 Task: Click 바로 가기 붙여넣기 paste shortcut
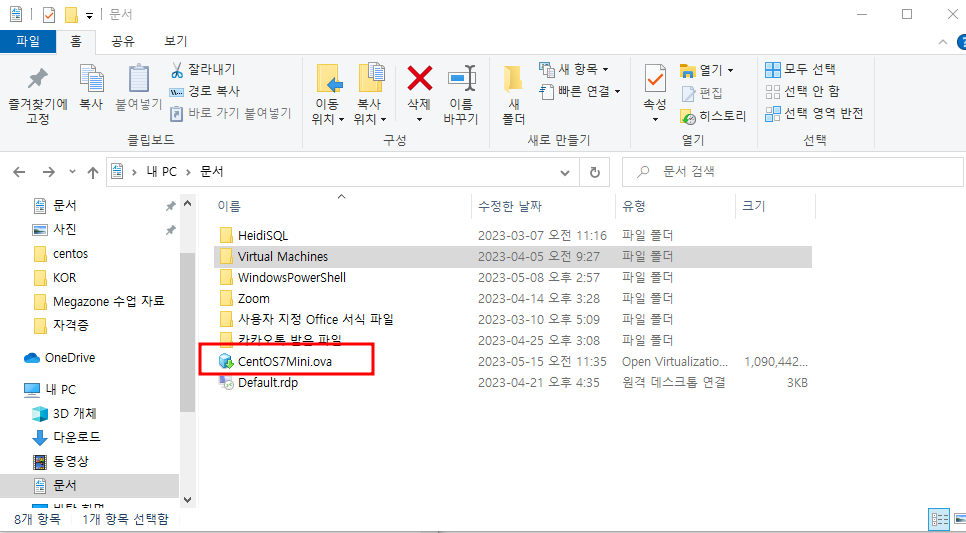coord(230,113)
